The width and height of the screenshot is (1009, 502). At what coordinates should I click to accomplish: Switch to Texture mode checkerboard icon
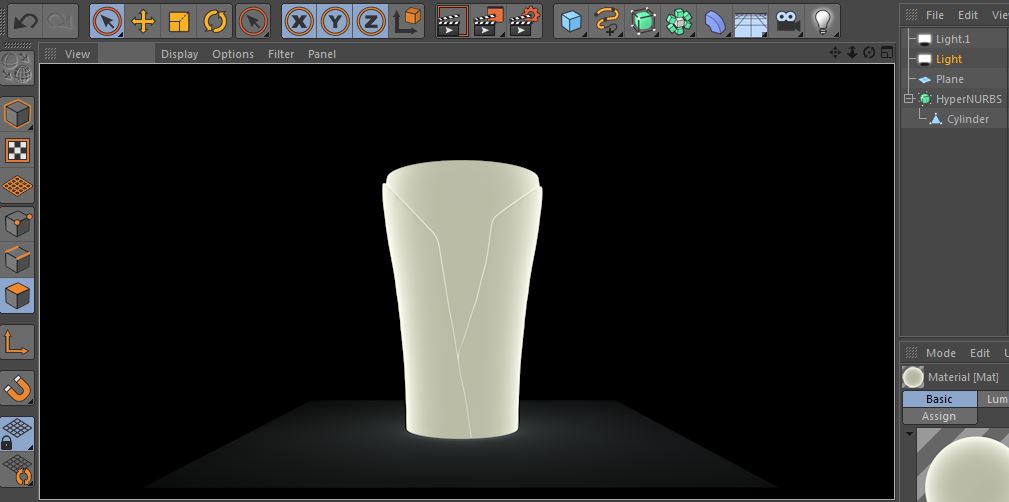click(17, 150)
